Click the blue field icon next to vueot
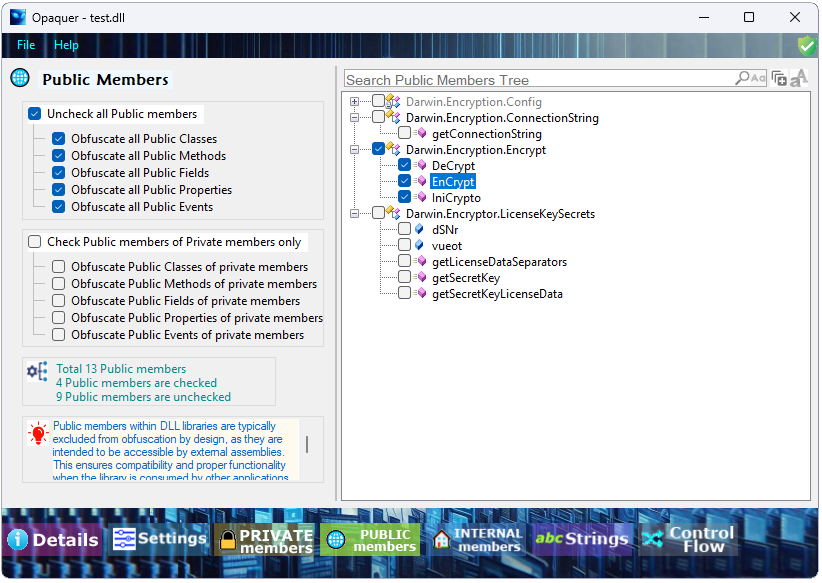This screenshot has height=583, width=822. (419, 245)
